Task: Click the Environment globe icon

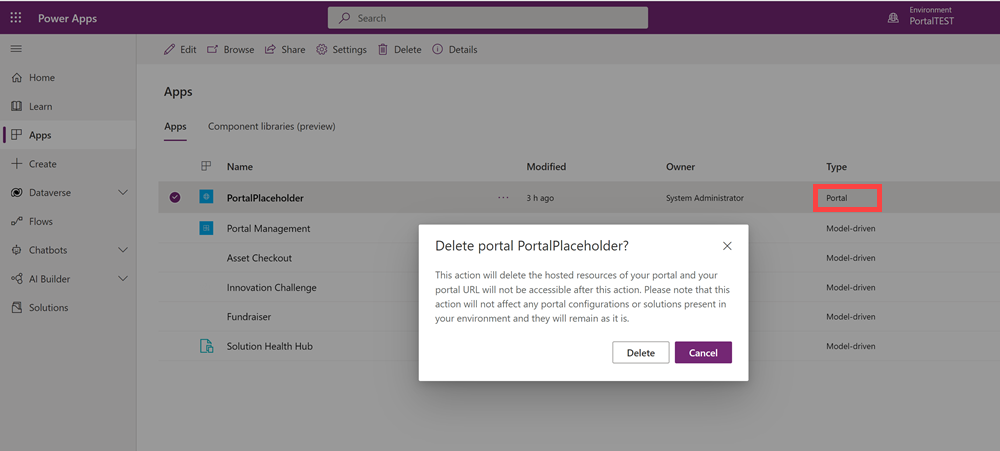Action: [x=893, y=18]
